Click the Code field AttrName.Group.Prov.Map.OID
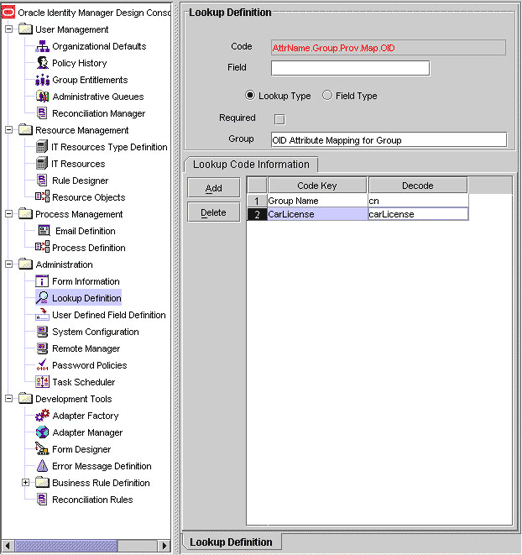 pyautogui.click(x=388, y=48)
